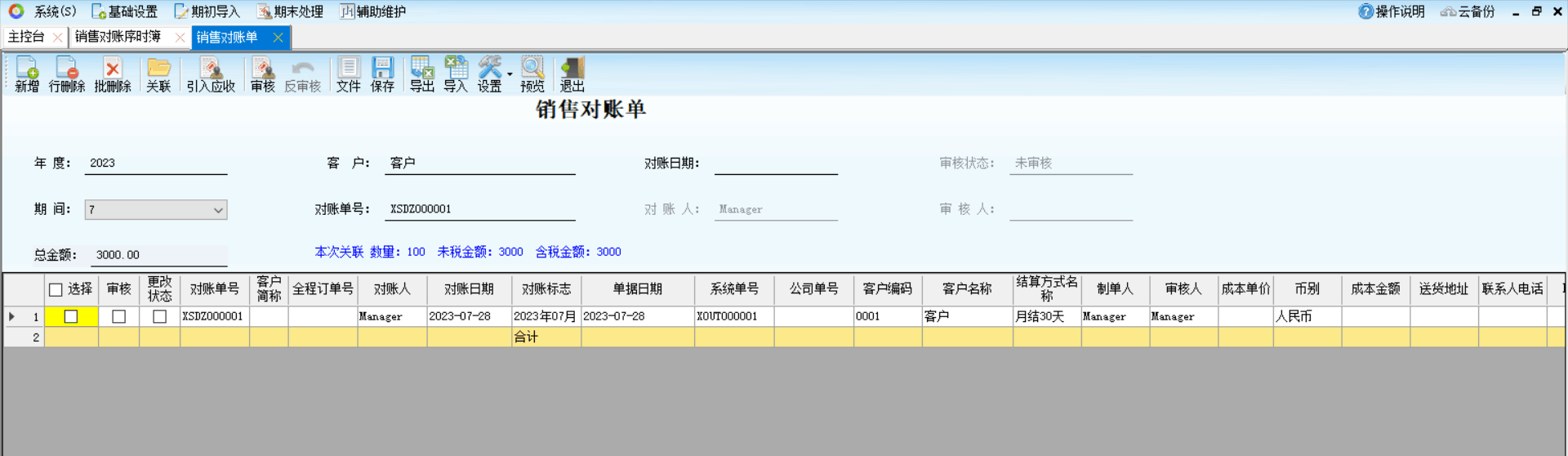Click the 新增 (New) toolbar icon
The height and width of the screenshot is (456, 1568).
coord(27,74)
